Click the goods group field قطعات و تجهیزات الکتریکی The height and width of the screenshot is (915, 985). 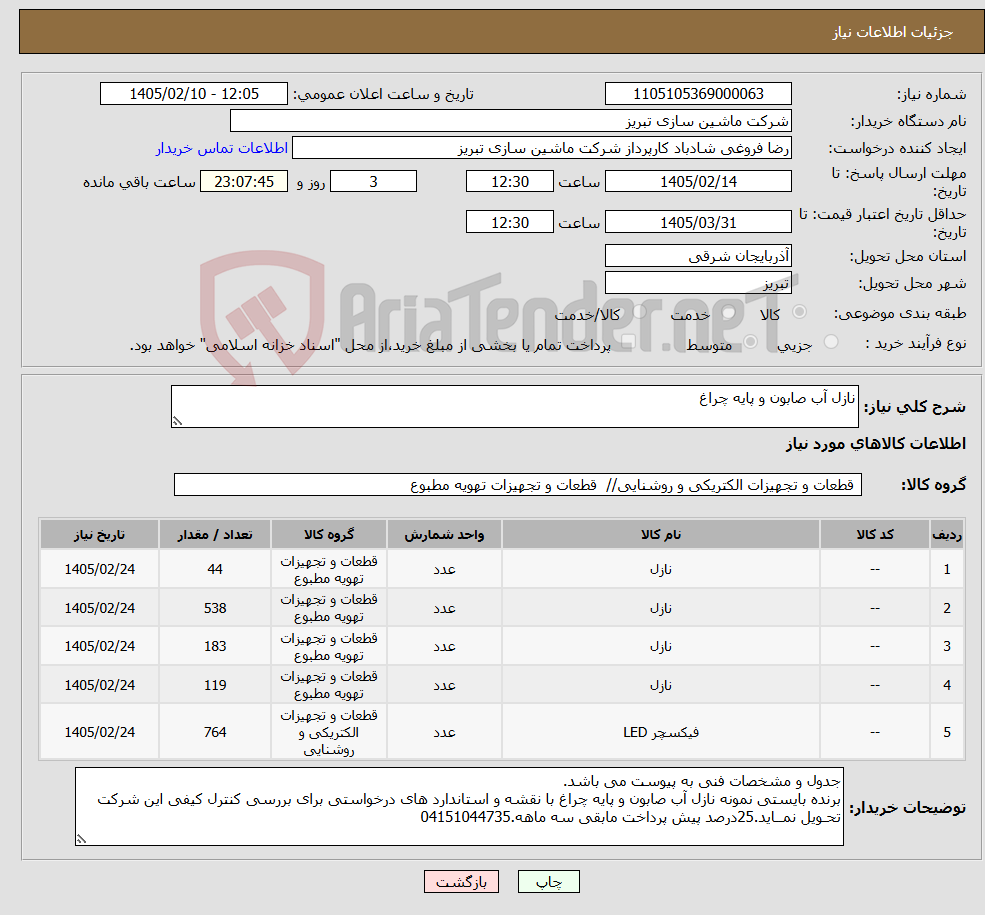(518, 485)
